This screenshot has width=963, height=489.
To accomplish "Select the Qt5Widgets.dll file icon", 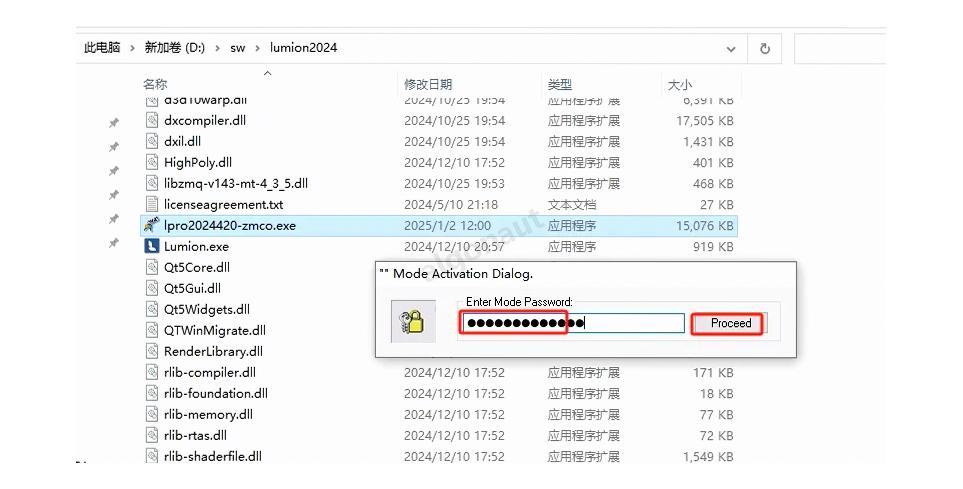I will click(x=152, y=309).
